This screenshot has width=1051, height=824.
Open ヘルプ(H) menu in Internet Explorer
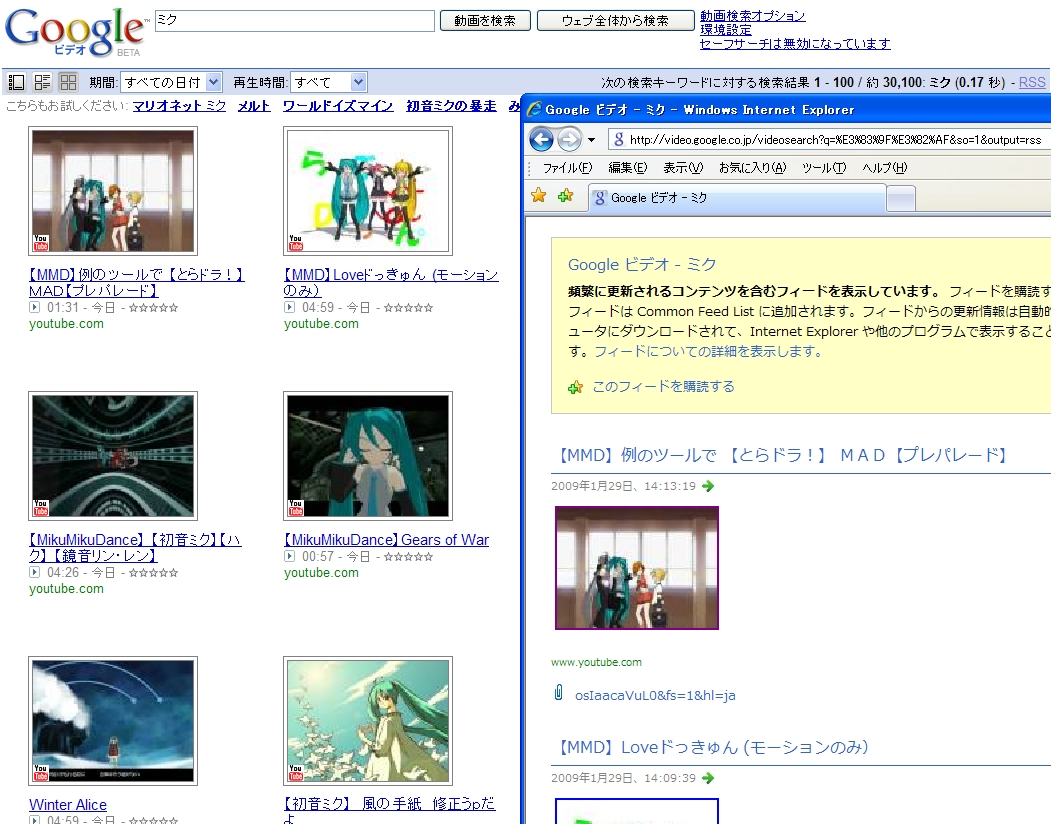(885, 168)
